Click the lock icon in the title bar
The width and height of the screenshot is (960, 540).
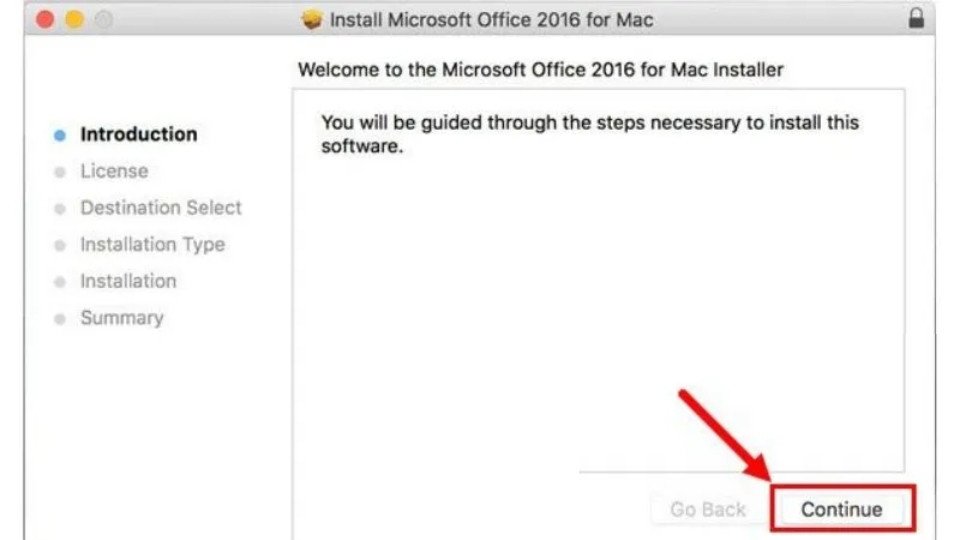916,19
